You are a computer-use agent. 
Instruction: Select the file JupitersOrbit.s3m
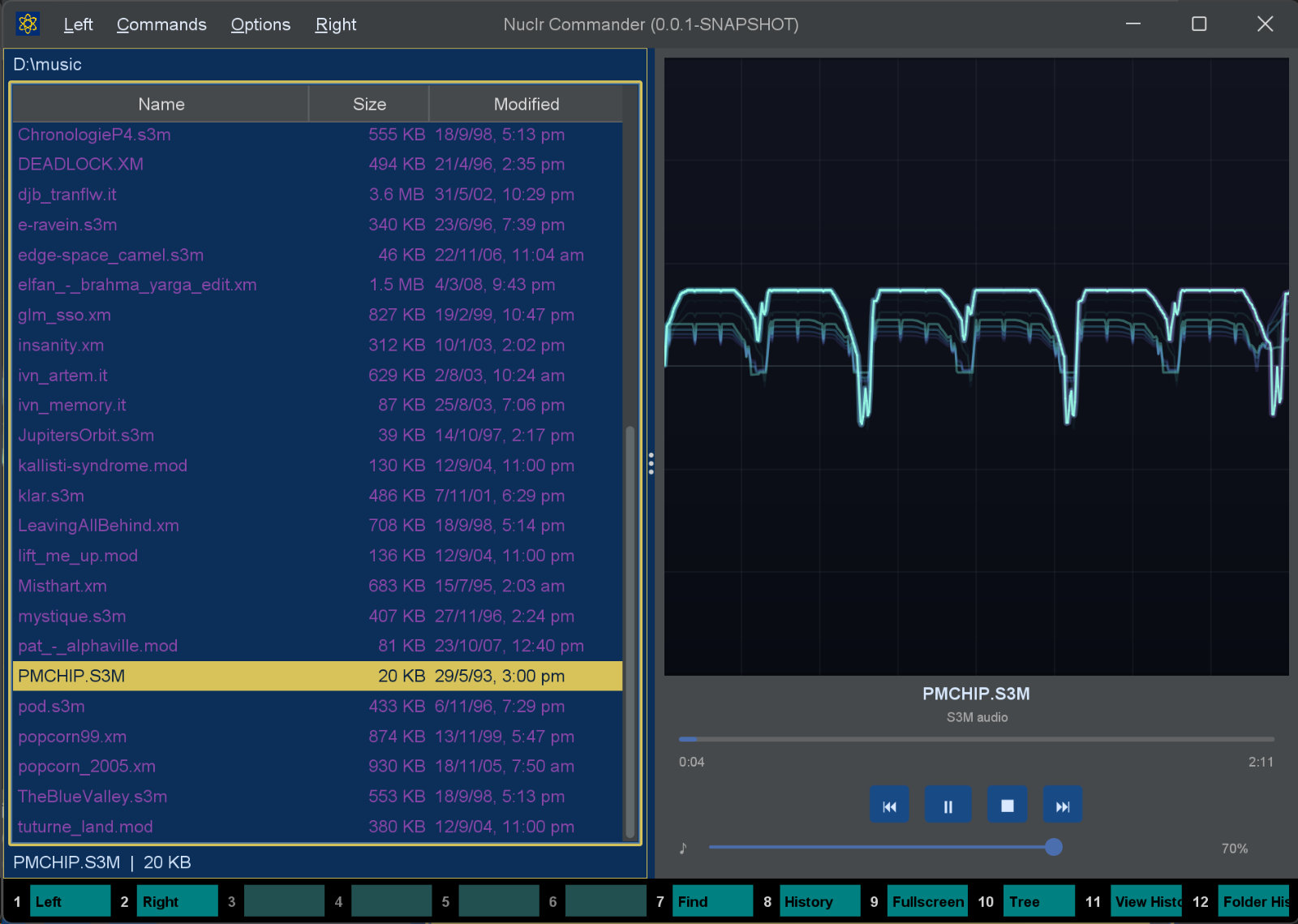point(318,436)
